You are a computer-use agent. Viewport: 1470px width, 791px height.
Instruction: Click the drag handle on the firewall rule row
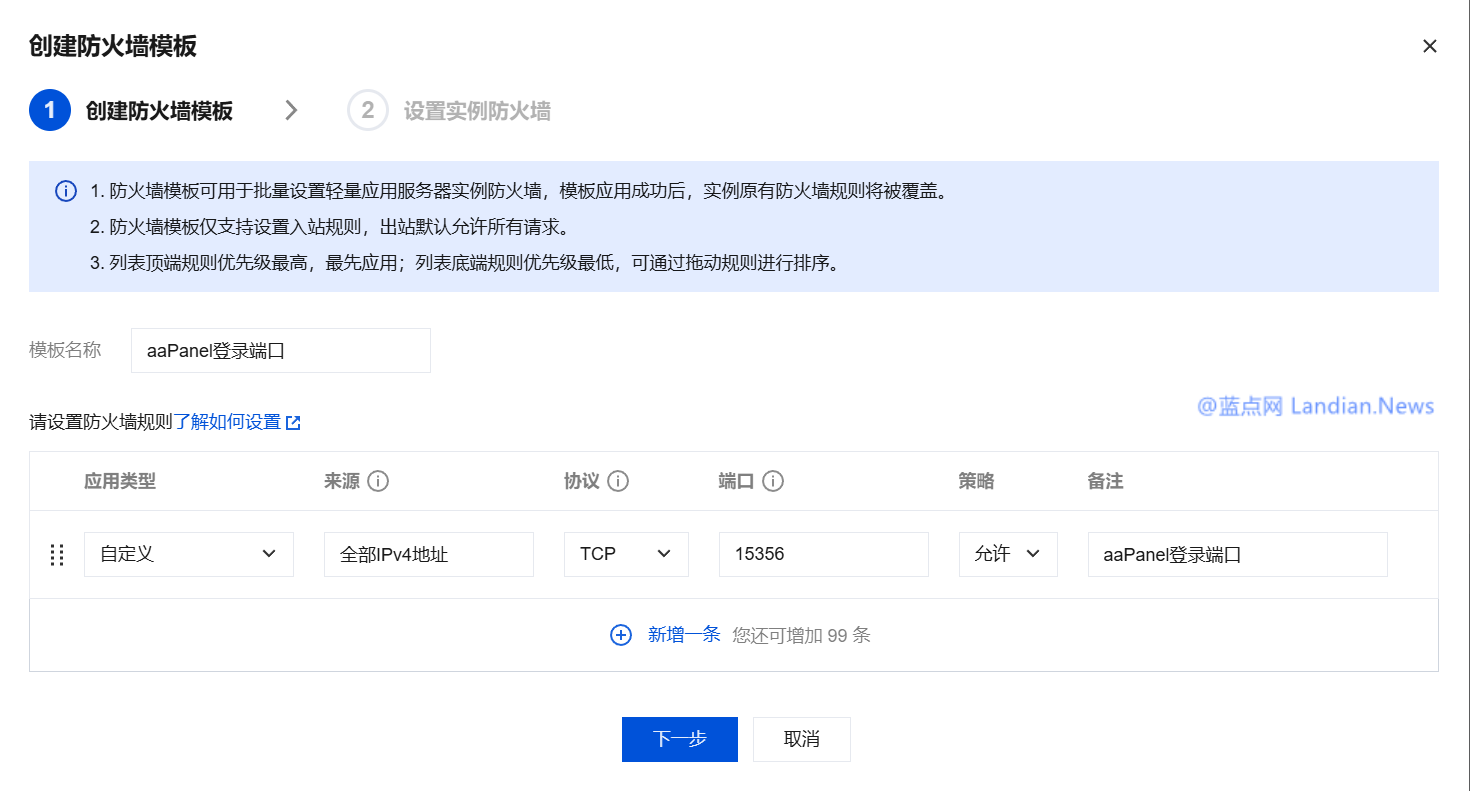57,555
